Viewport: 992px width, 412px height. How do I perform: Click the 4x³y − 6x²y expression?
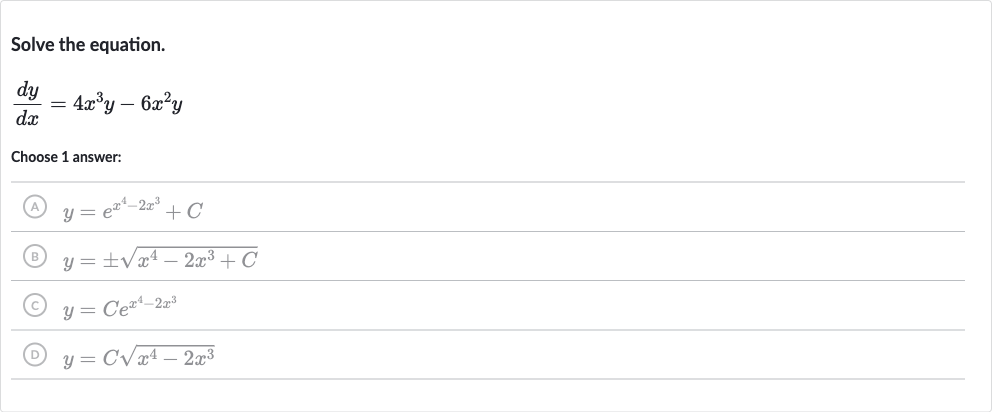128,103
